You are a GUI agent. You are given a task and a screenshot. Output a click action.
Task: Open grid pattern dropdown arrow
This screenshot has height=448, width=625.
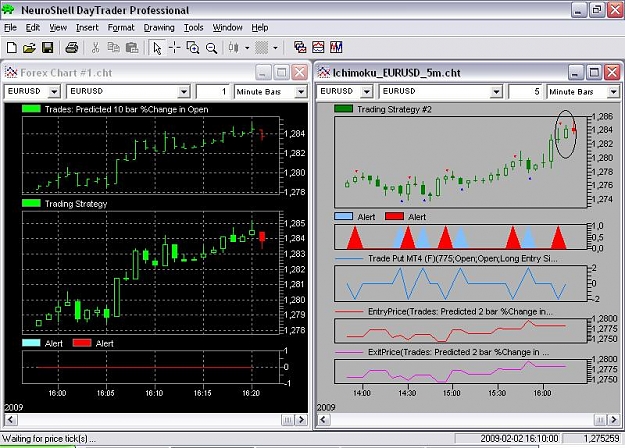(x=275, y=48)
